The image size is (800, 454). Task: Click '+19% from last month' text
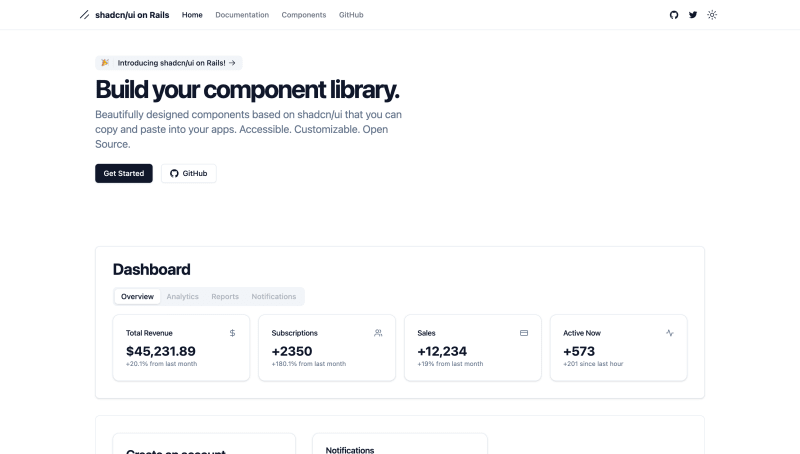(450, 364)
